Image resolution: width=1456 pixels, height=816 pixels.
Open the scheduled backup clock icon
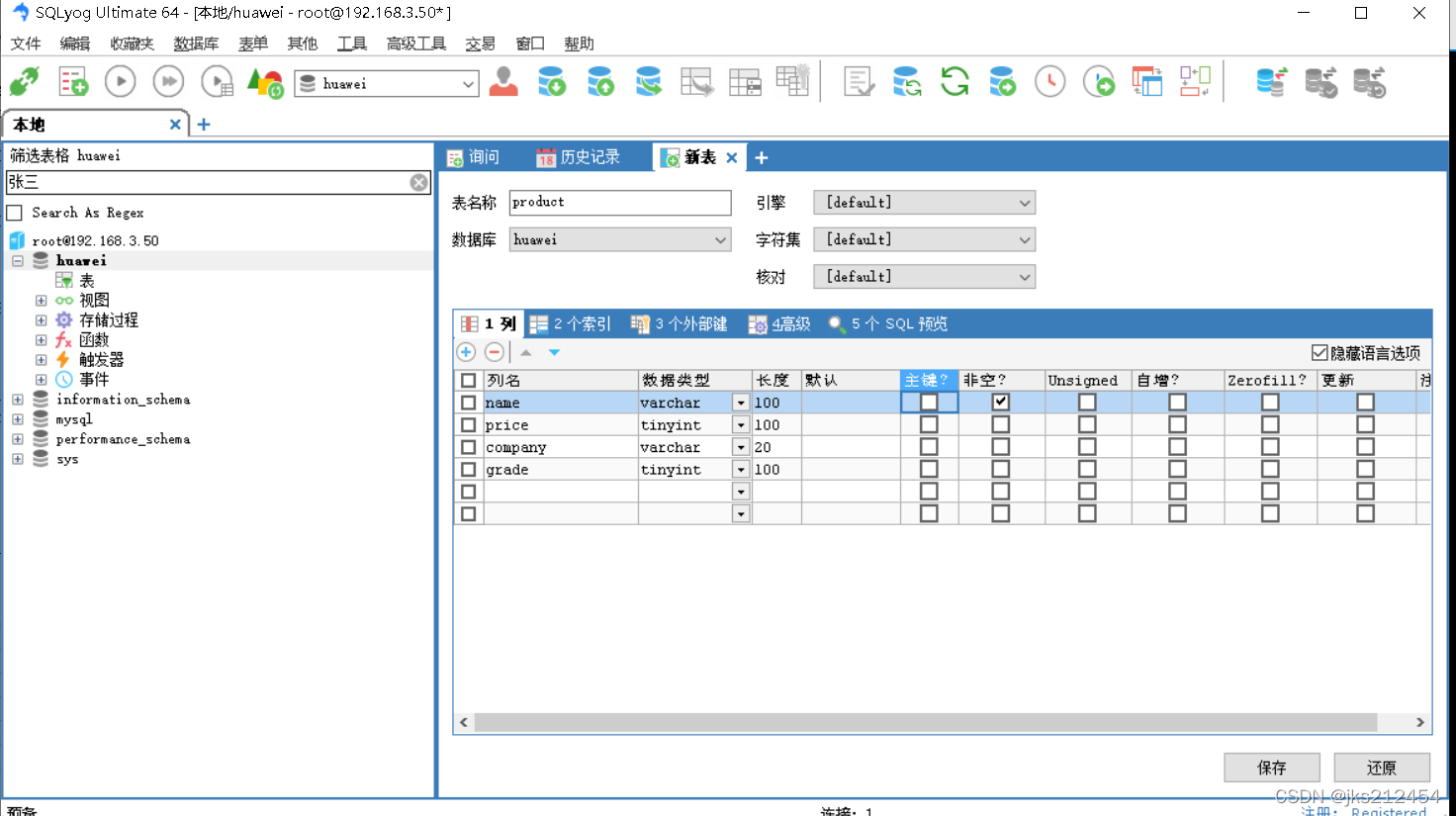coord(1051,81)
